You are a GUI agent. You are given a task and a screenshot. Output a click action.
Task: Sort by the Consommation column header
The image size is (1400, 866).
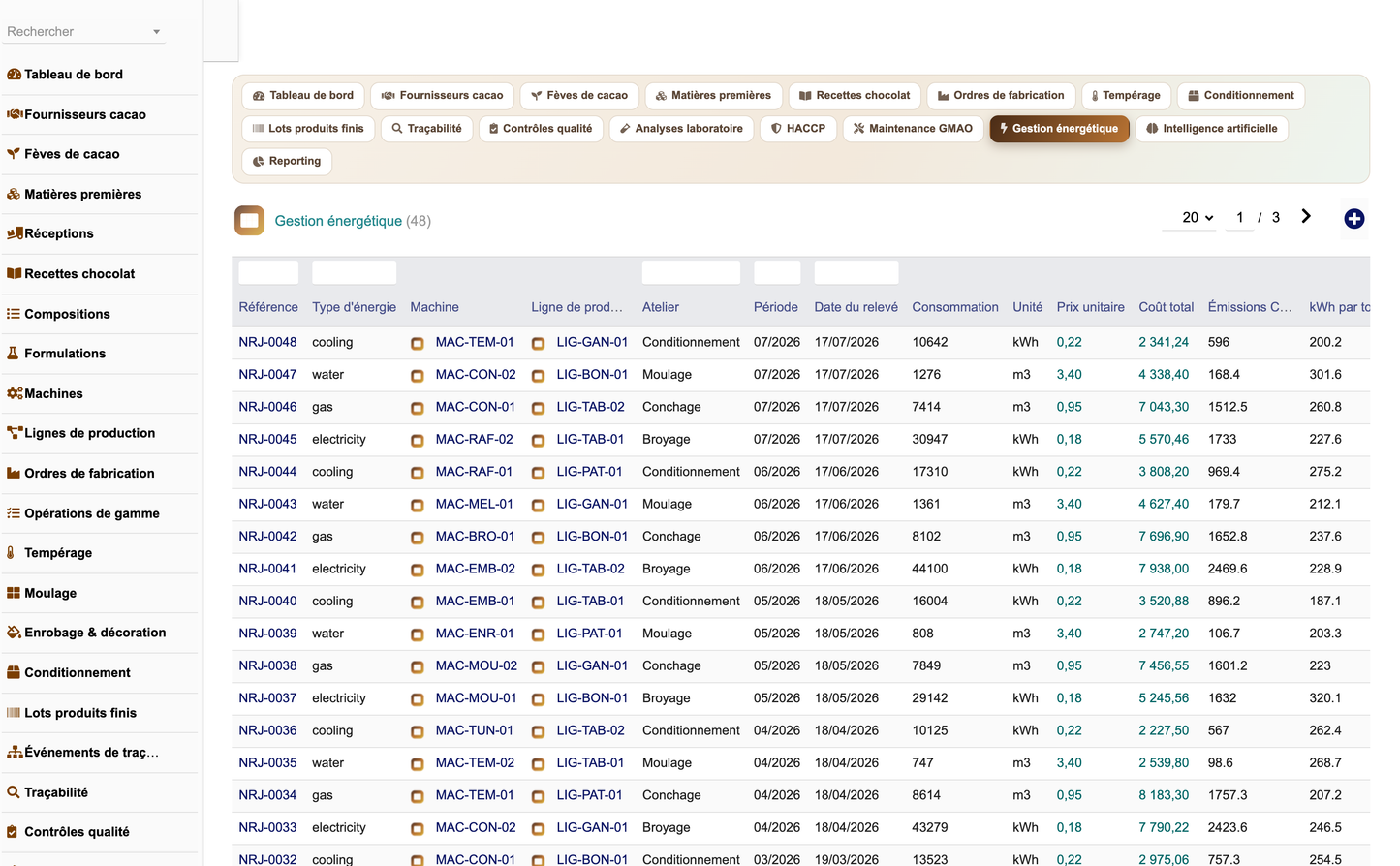[x=954, y=307]
